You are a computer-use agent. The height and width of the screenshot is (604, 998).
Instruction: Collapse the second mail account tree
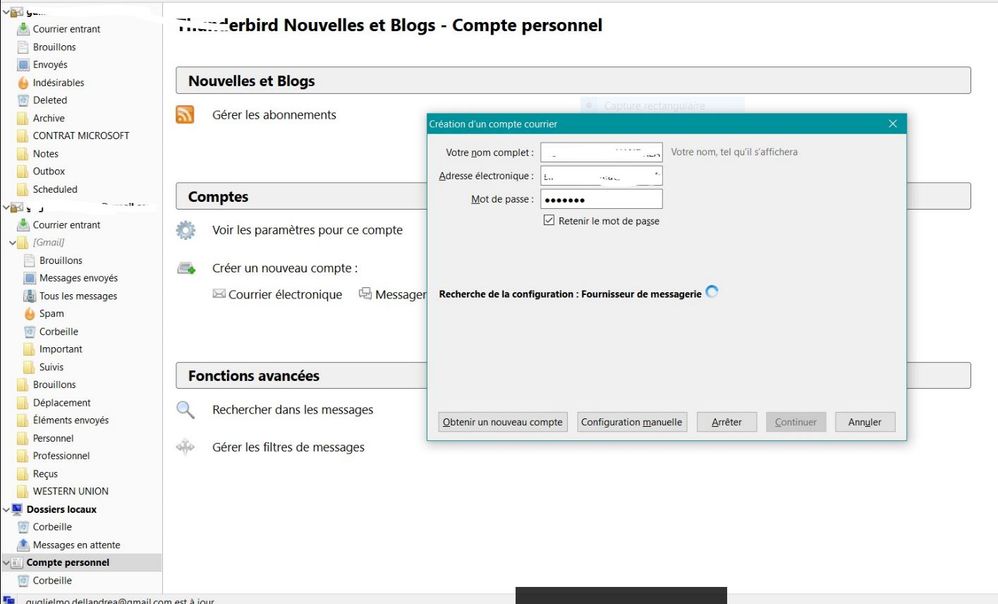pos(6,207)
